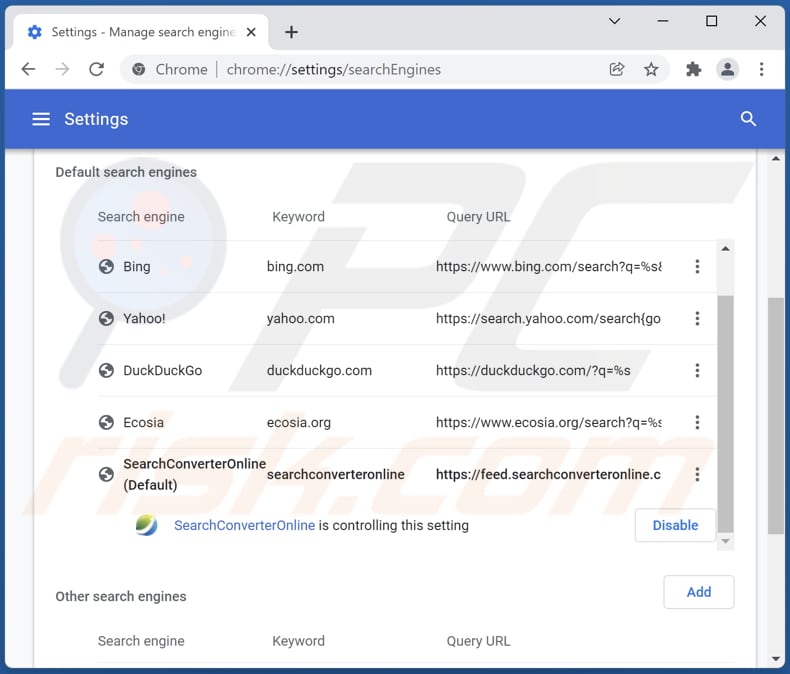Disable the SearchConverterOnline extension control
The height and width of the screenshot is (674, 790).
point(675,525)
